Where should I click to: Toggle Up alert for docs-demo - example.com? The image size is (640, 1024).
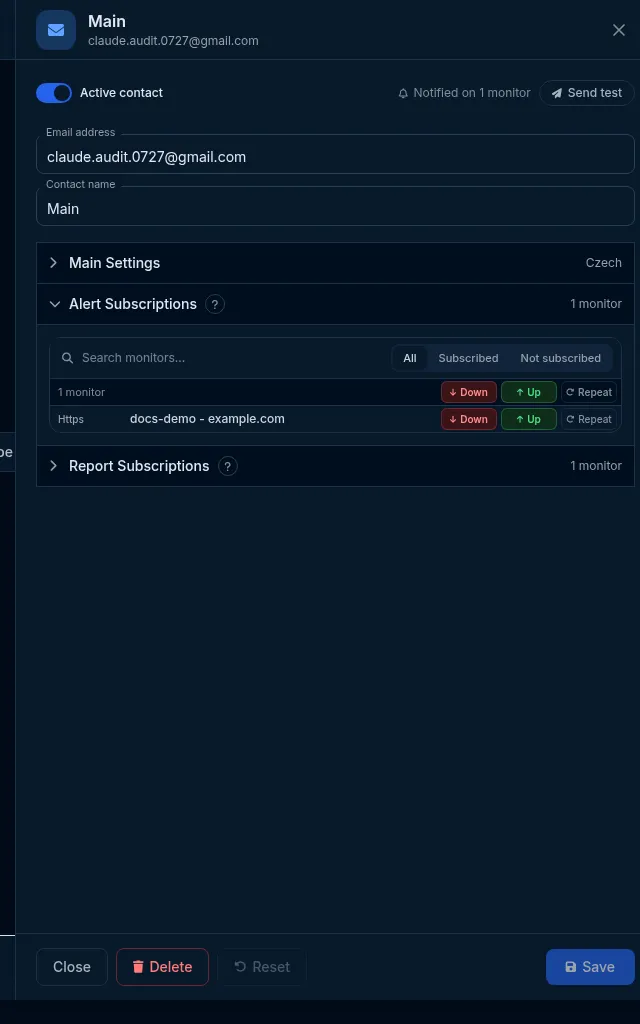tap(529, 419)
